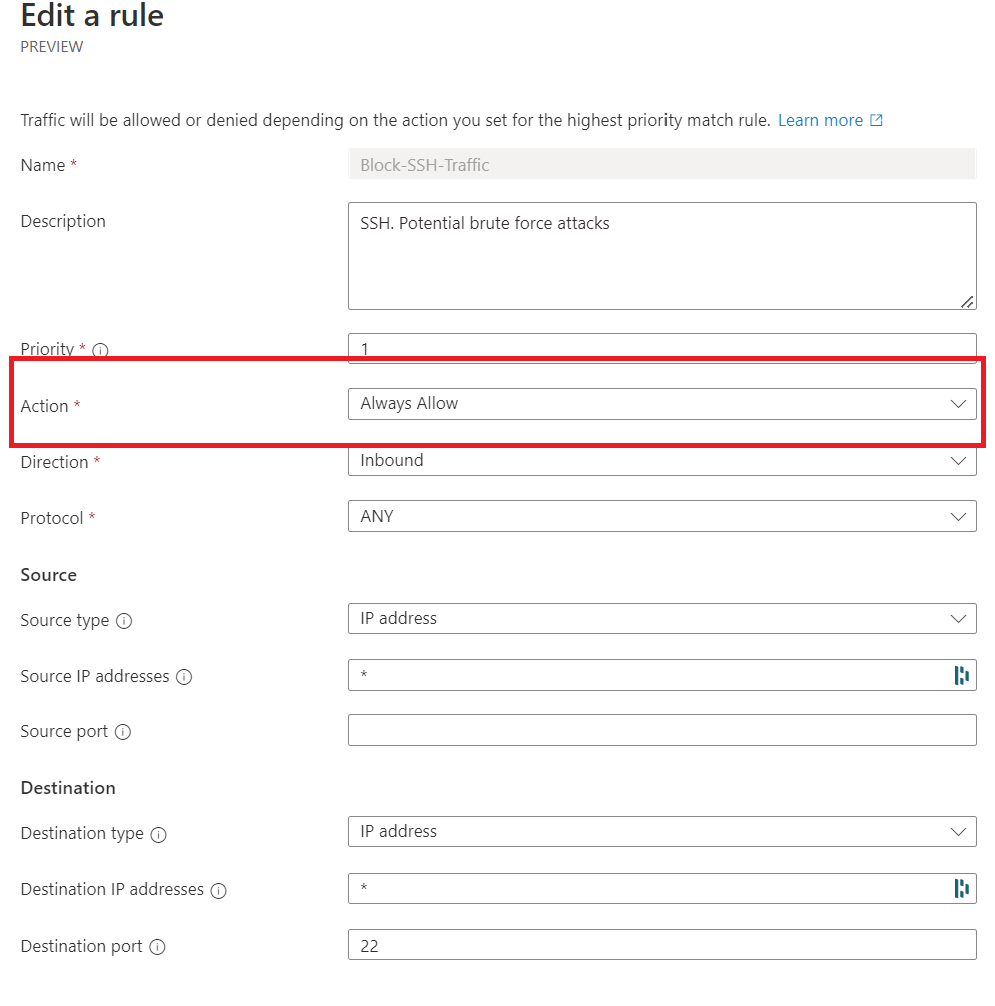
Task: Click the Direction field label
Action: [x=55, y=462]
